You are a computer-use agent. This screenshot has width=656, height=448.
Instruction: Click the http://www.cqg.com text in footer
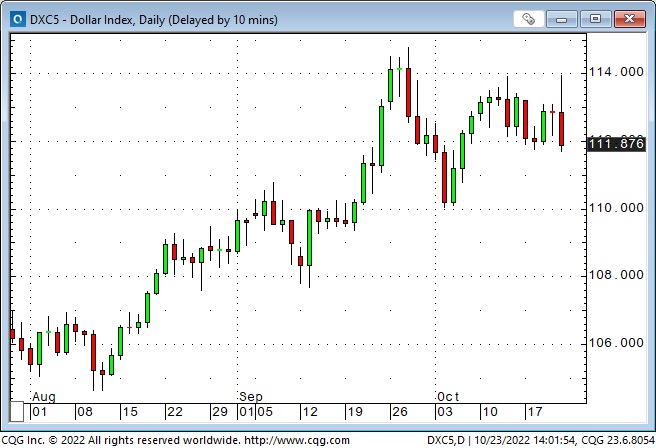coord(297,440)
